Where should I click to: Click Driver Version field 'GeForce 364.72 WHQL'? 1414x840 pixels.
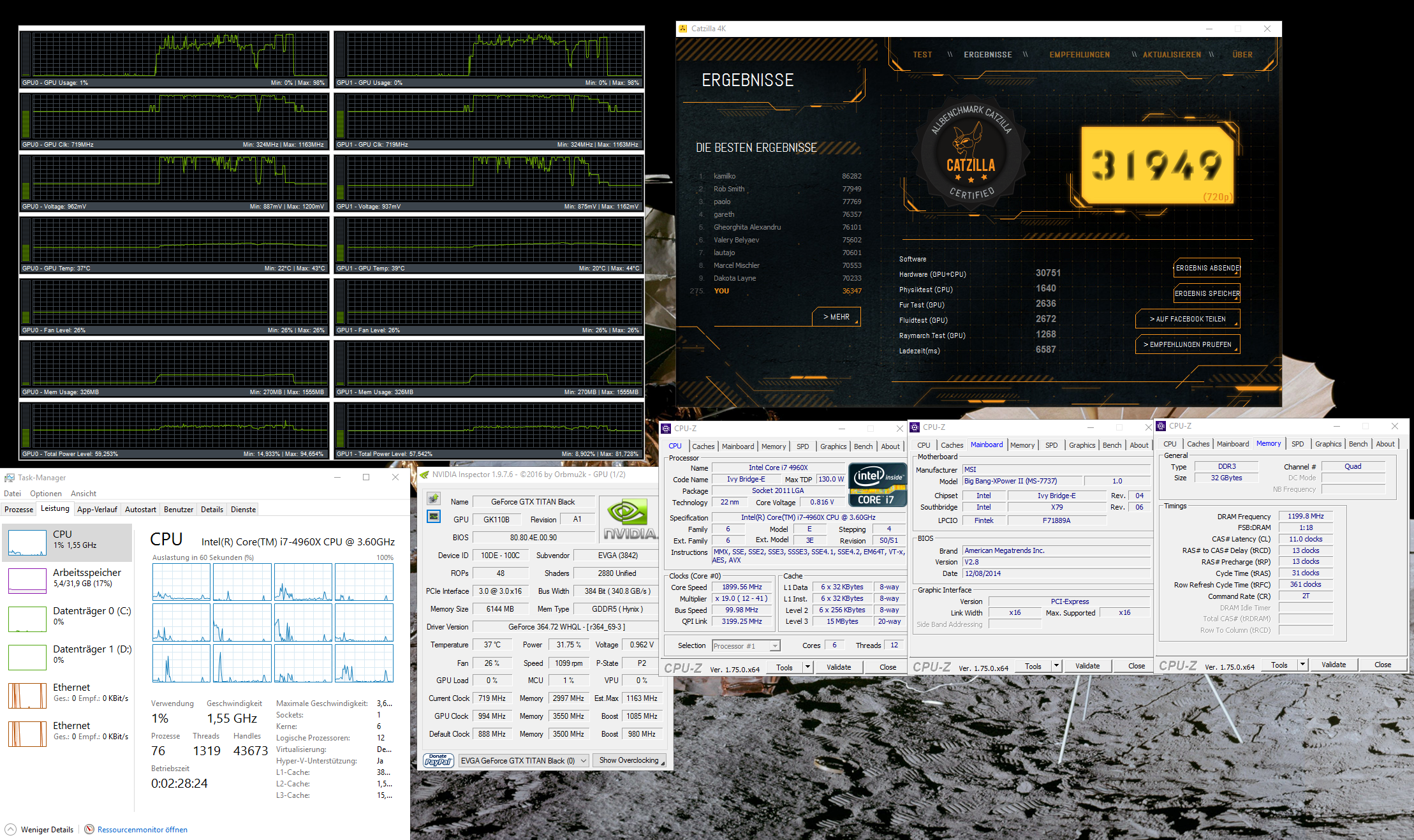click(566, 627)
